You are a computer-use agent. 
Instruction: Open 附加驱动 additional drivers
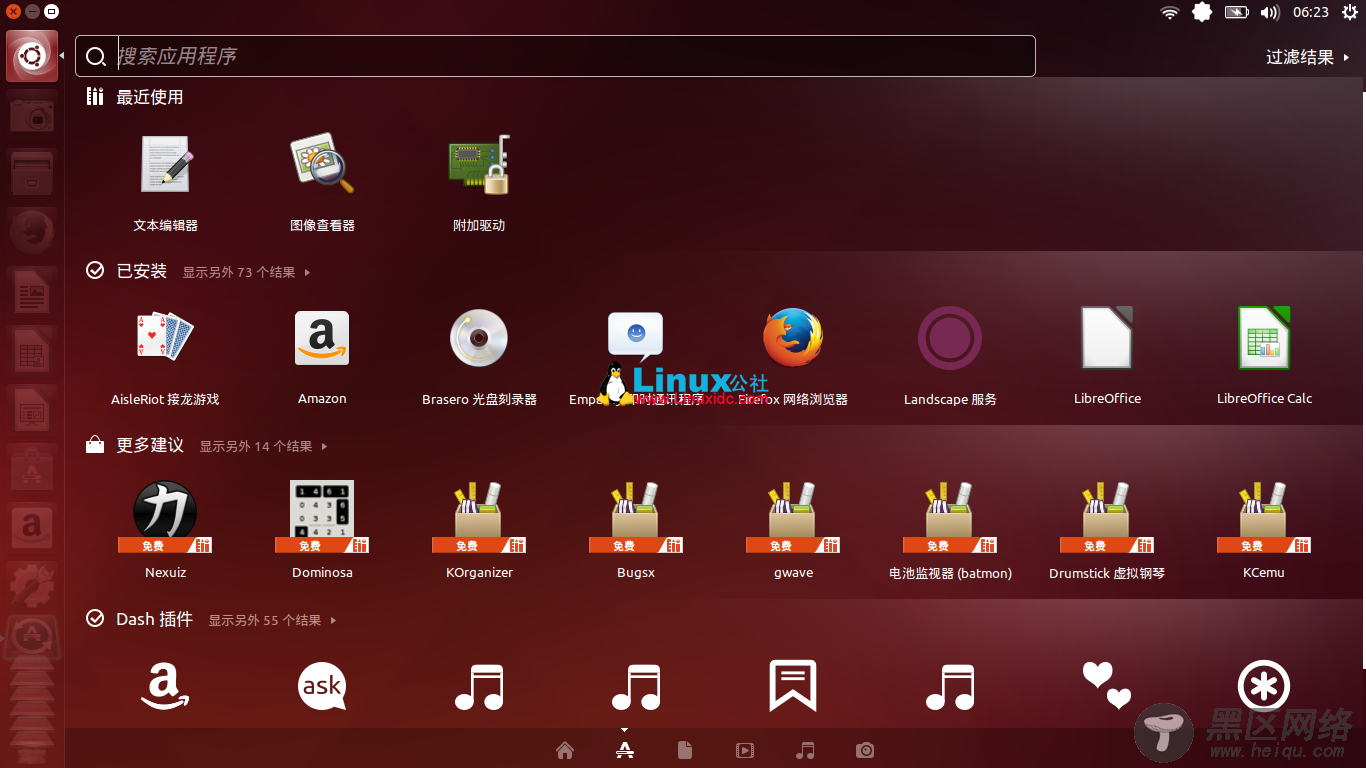click(x=479, y=165)
